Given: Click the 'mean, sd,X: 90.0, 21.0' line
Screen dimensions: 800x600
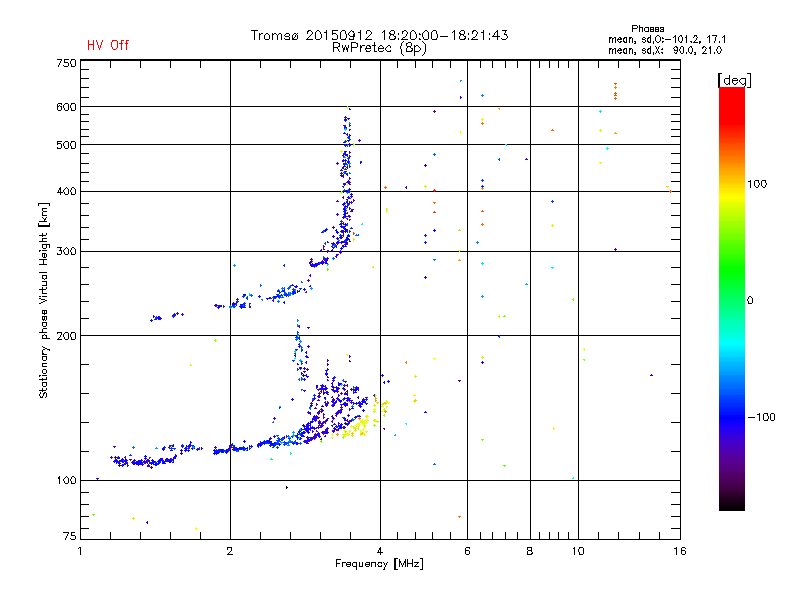Looking at the screenshot, I should point(665,50).
